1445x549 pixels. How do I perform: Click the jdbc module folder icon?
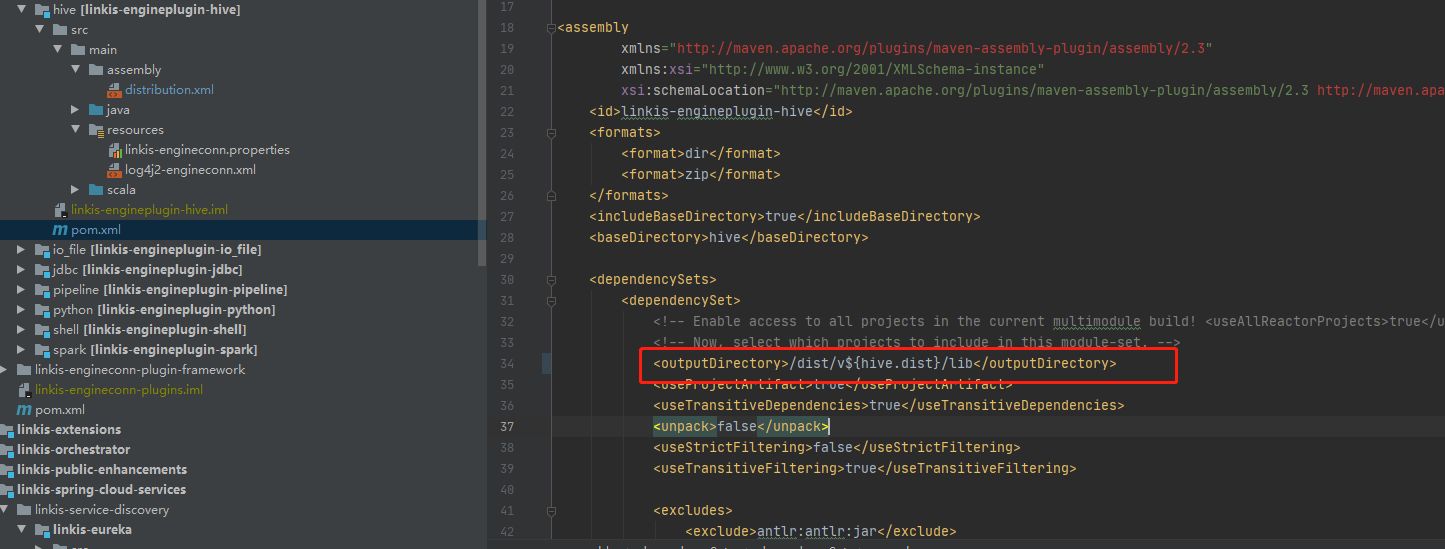[x=41, y=269]
